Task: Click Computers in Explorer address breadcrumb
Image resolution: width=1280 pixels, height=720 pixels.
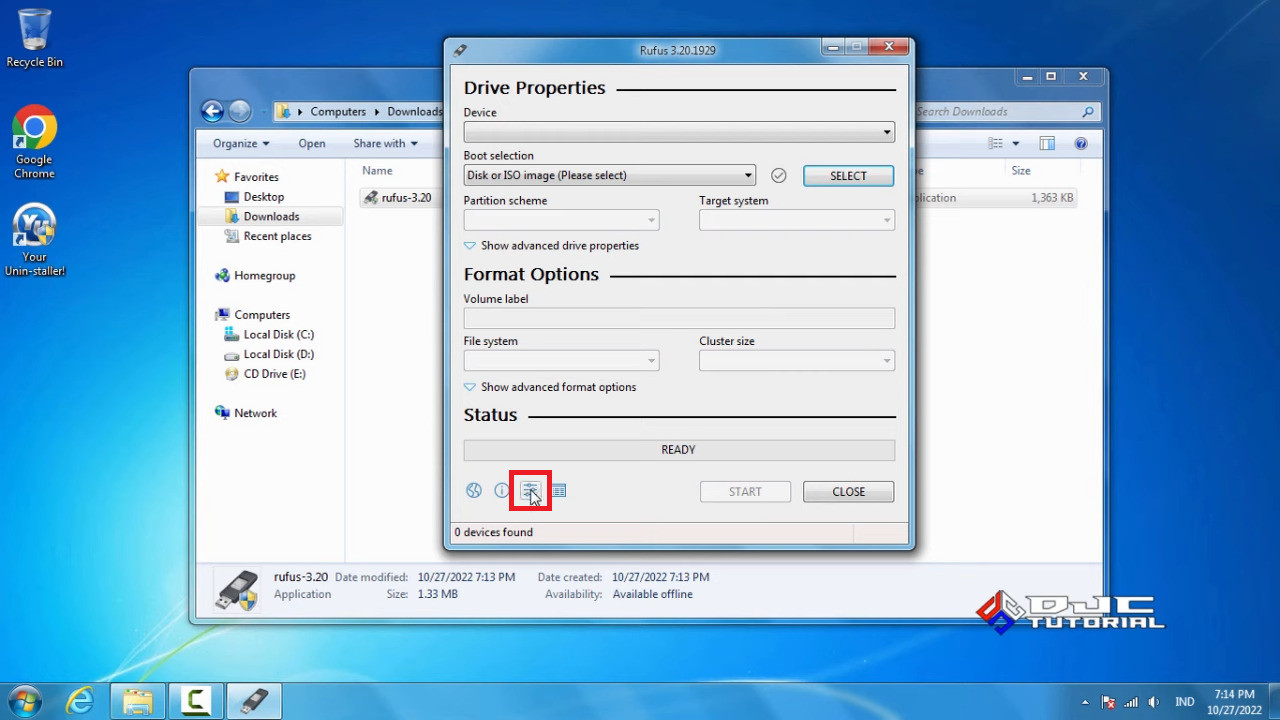Action: 338,112
